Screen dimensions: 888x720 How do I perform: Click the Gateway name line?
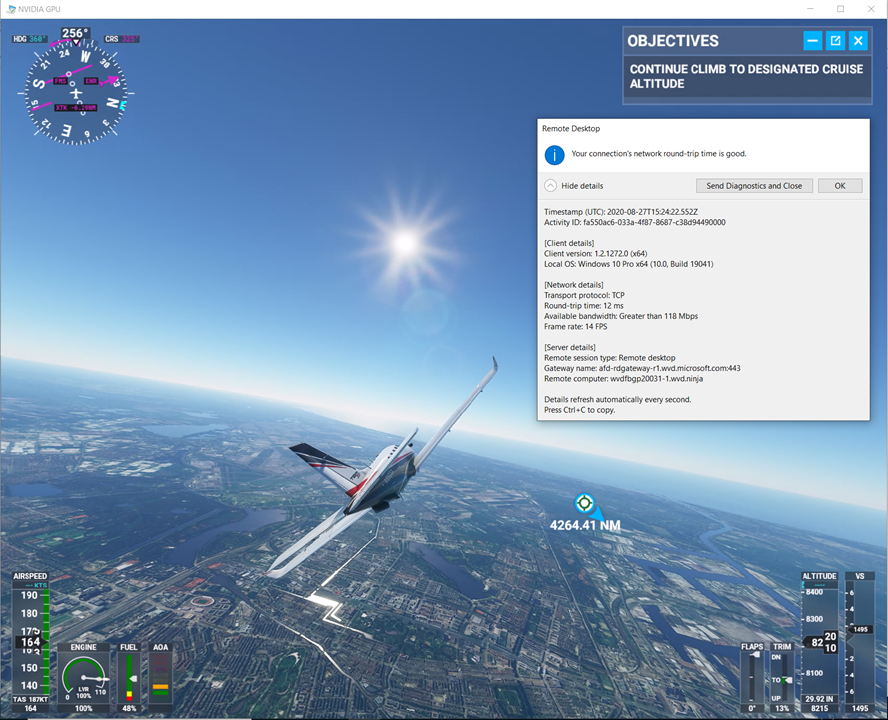(642, 368)
